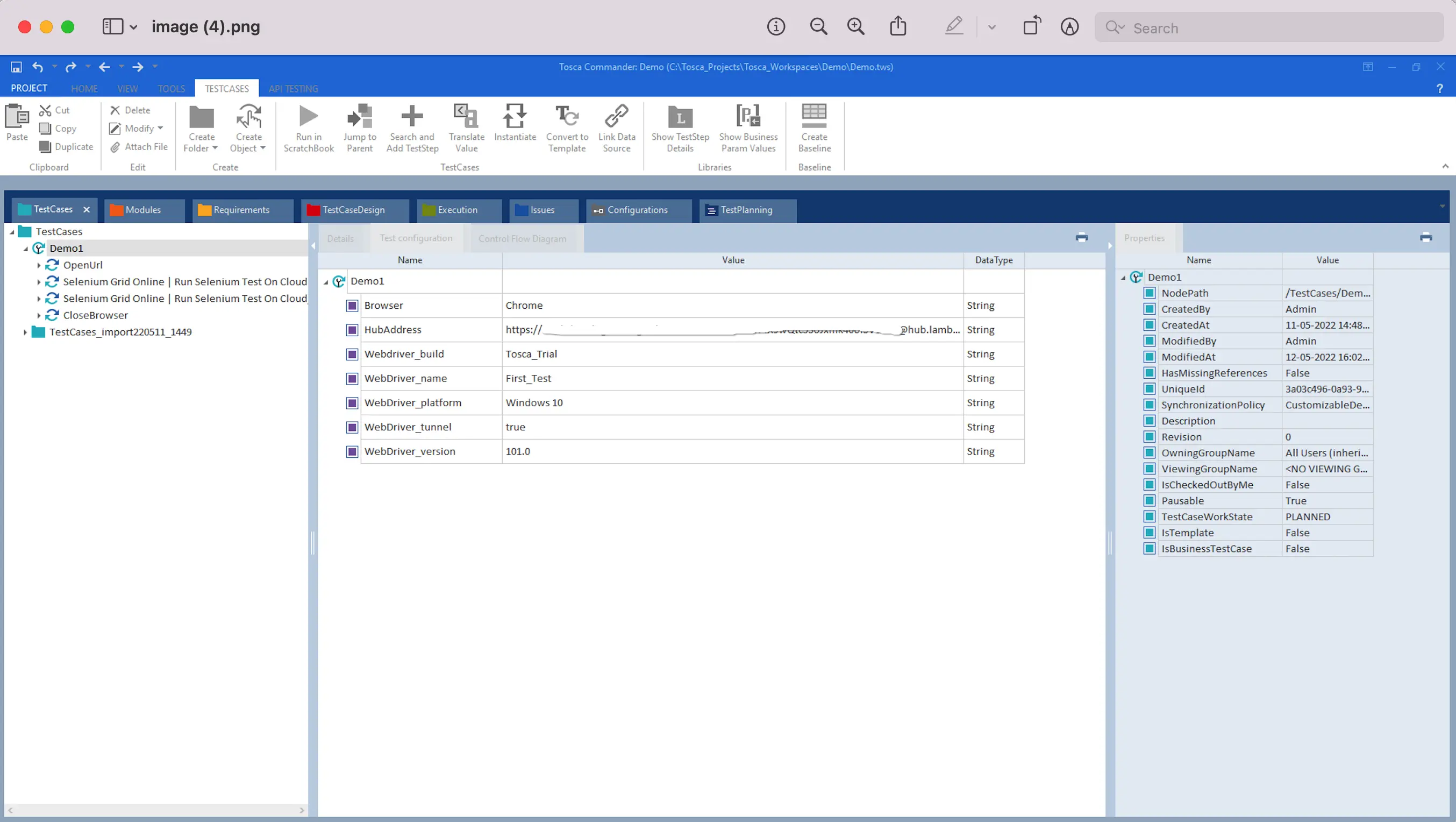Expand the OpenUrl test step
This screenshot has height=822, width=1456.
point(38,265)
